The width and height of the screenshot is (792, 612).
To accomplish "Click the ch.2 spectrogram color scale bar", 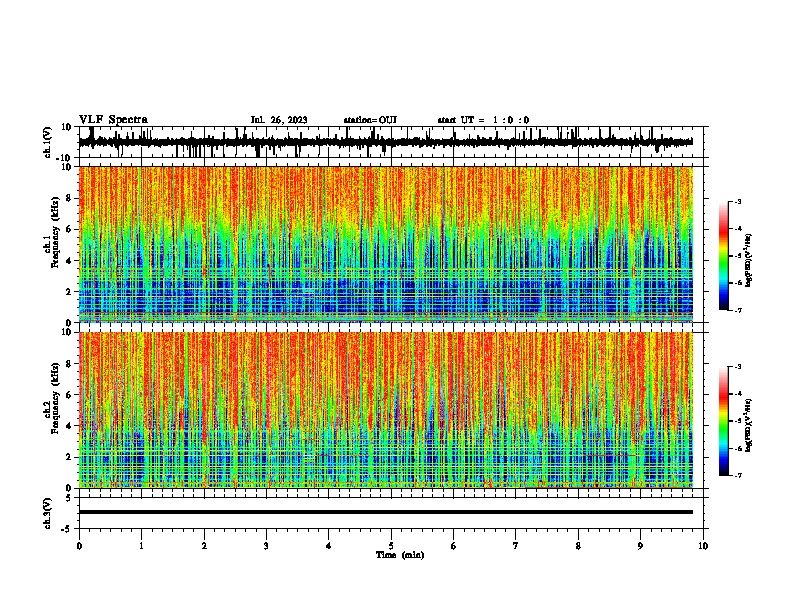I will click(723, 421).
